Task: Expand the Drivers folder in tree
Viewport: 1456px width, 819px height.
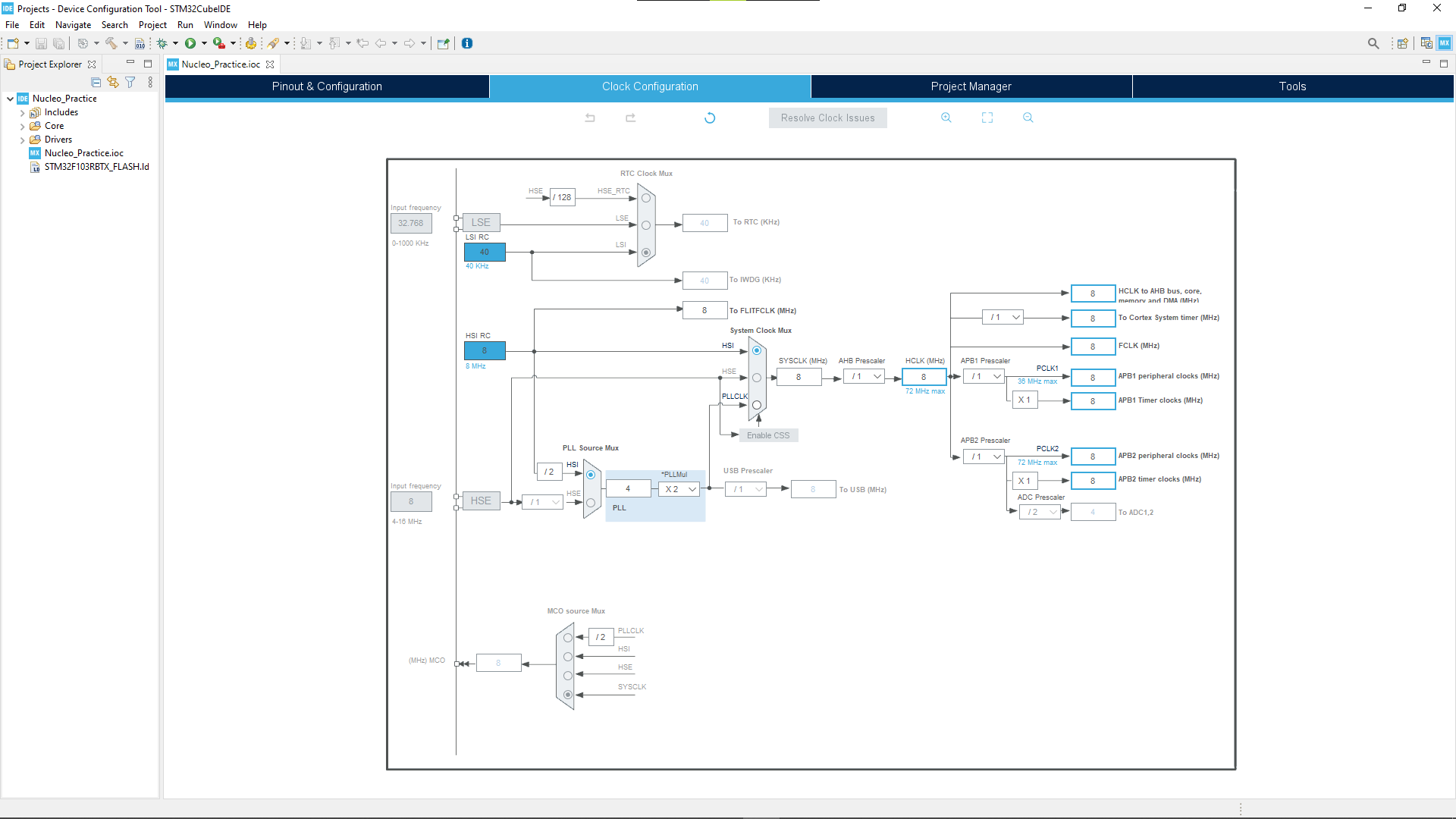Action: point(23,140)
